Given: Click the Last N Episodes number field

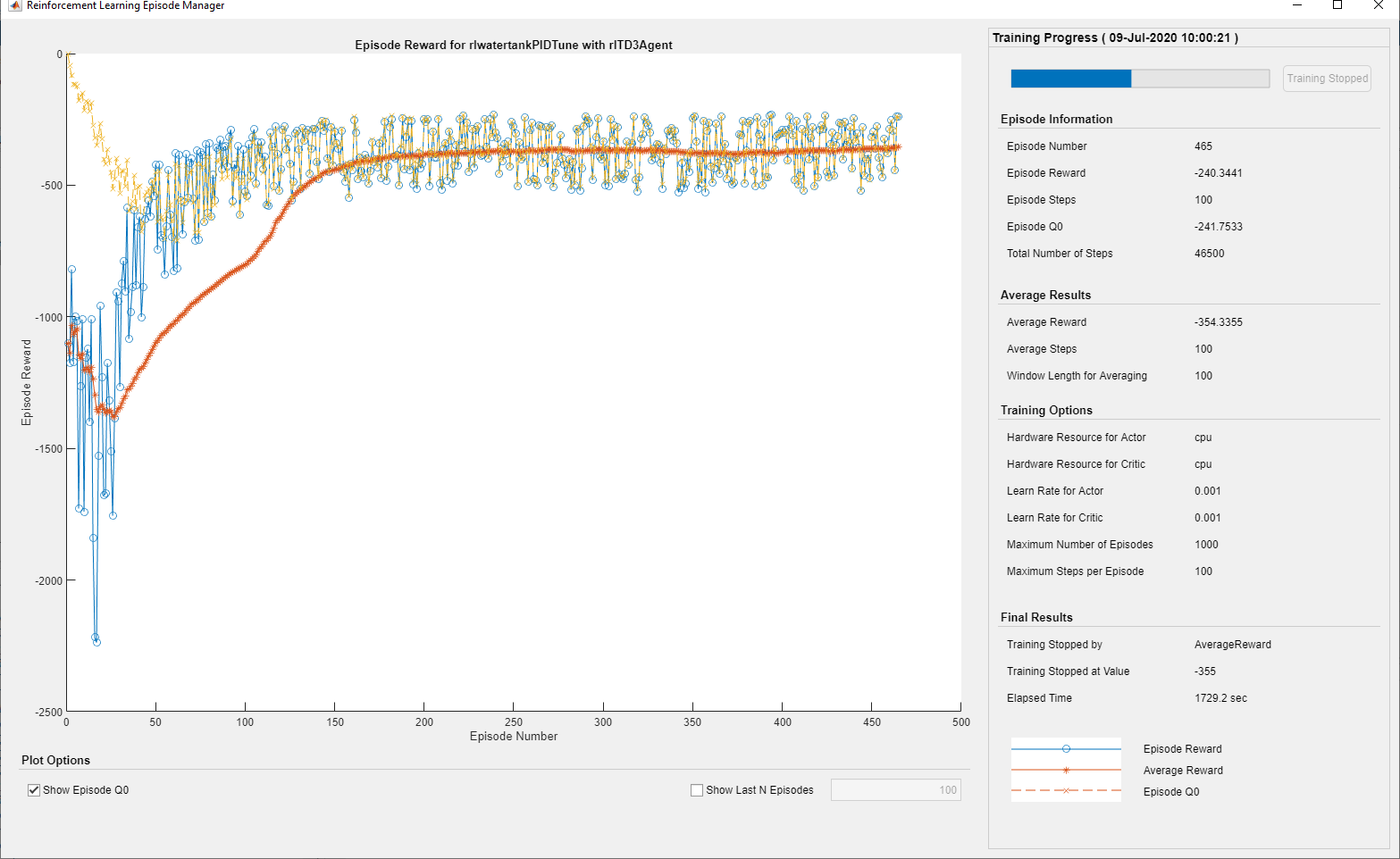Looking at the screenshot, I should pyautogui.click(x=895, y=790).
